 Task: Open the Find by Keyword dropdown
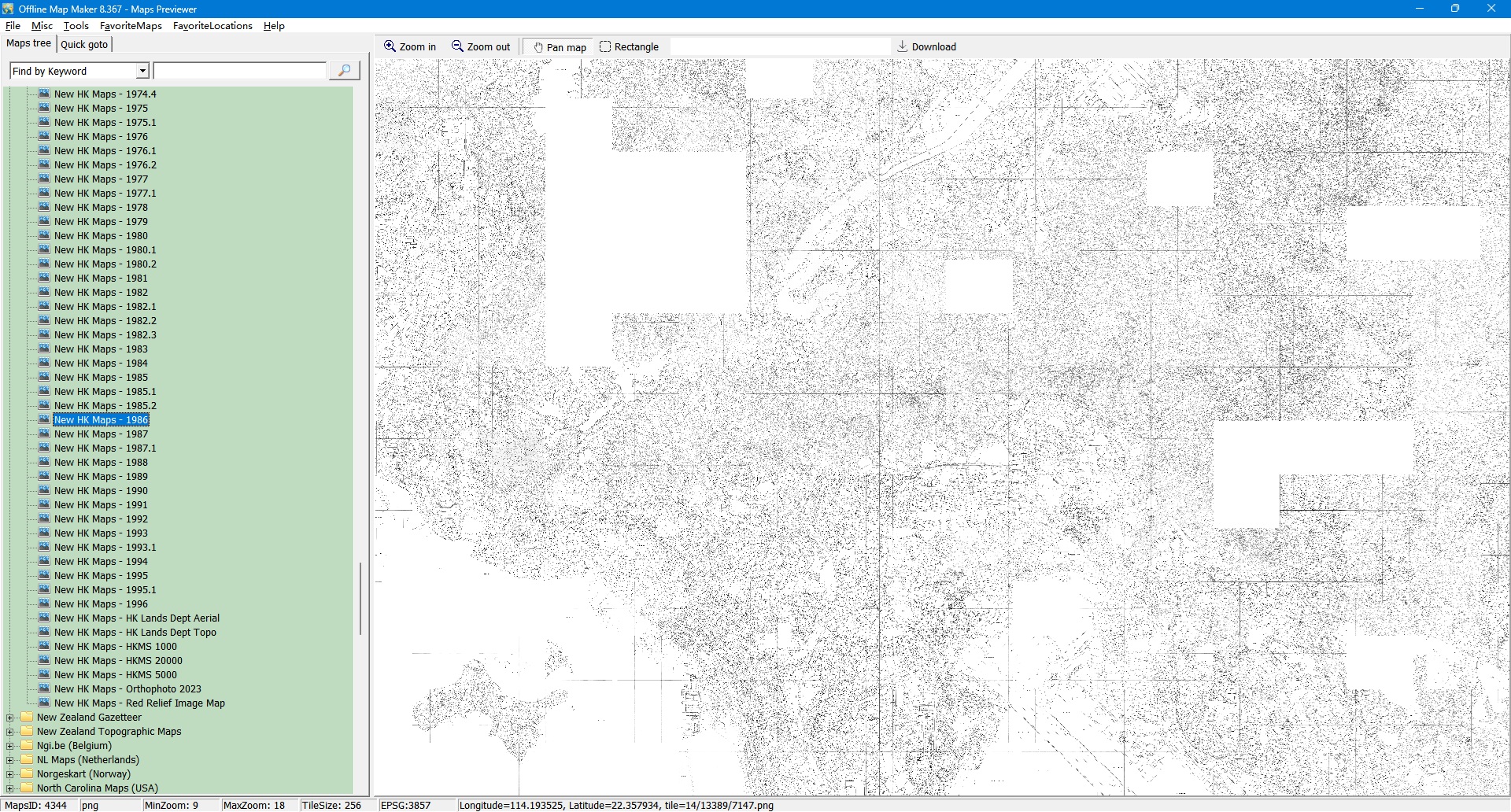click(x=142, y=71)
